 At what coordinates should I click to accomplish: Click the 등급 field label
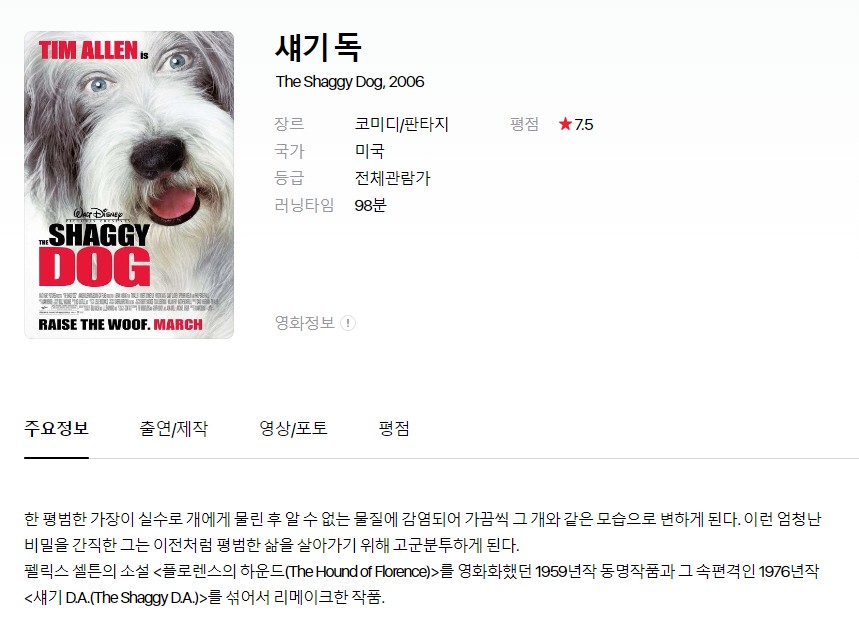[289, 178]
